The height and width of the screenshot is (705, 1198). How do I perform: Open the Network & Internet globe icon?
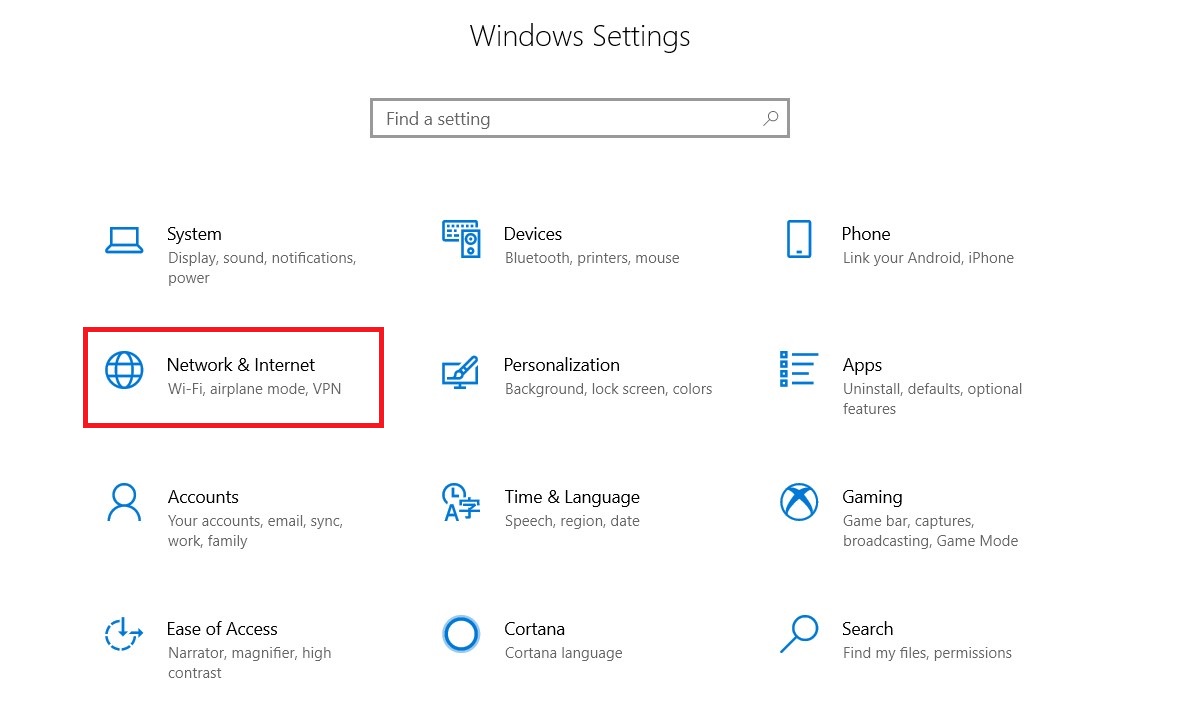(124, 370)
